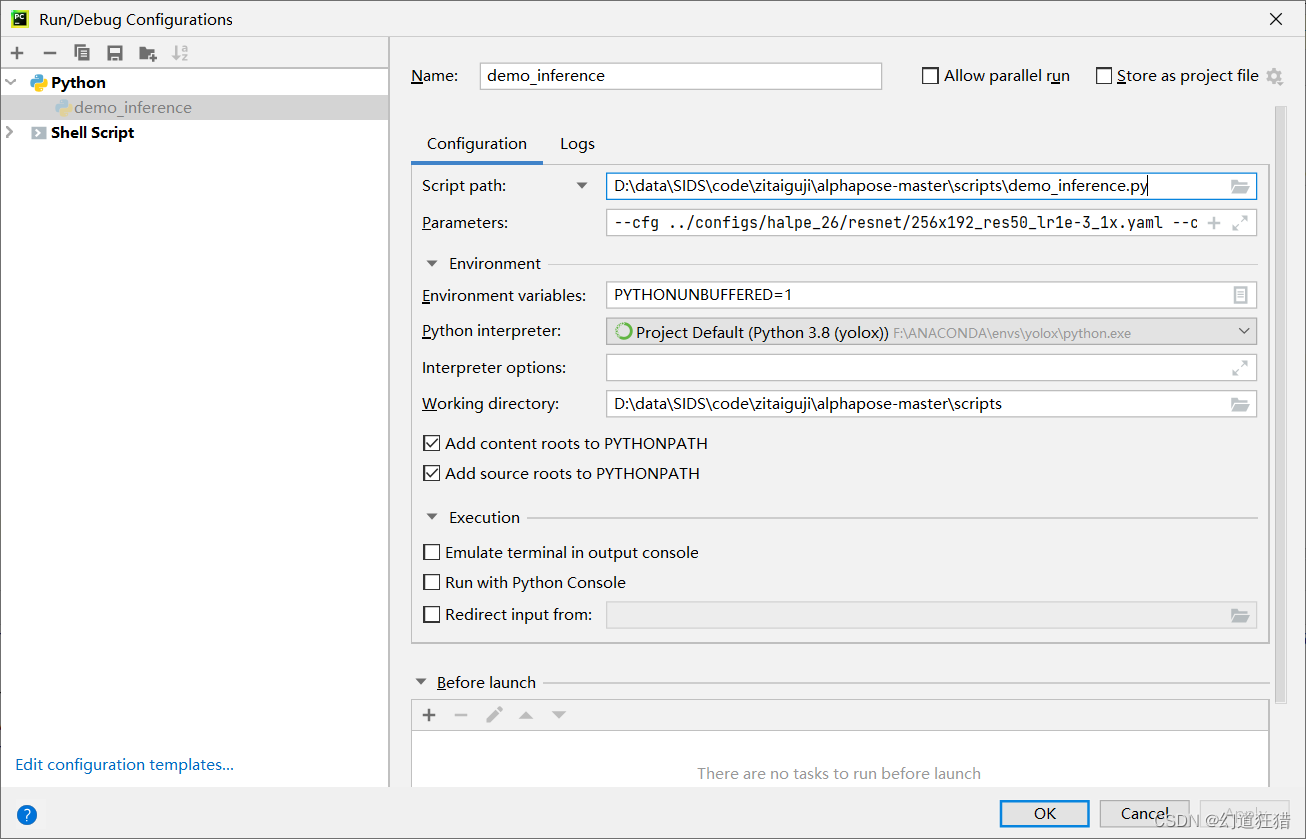The height and width of the screenshot is (839, 1306).
Task: Open the Python interpreter dropdown
Action: [x=1244, y=330]
